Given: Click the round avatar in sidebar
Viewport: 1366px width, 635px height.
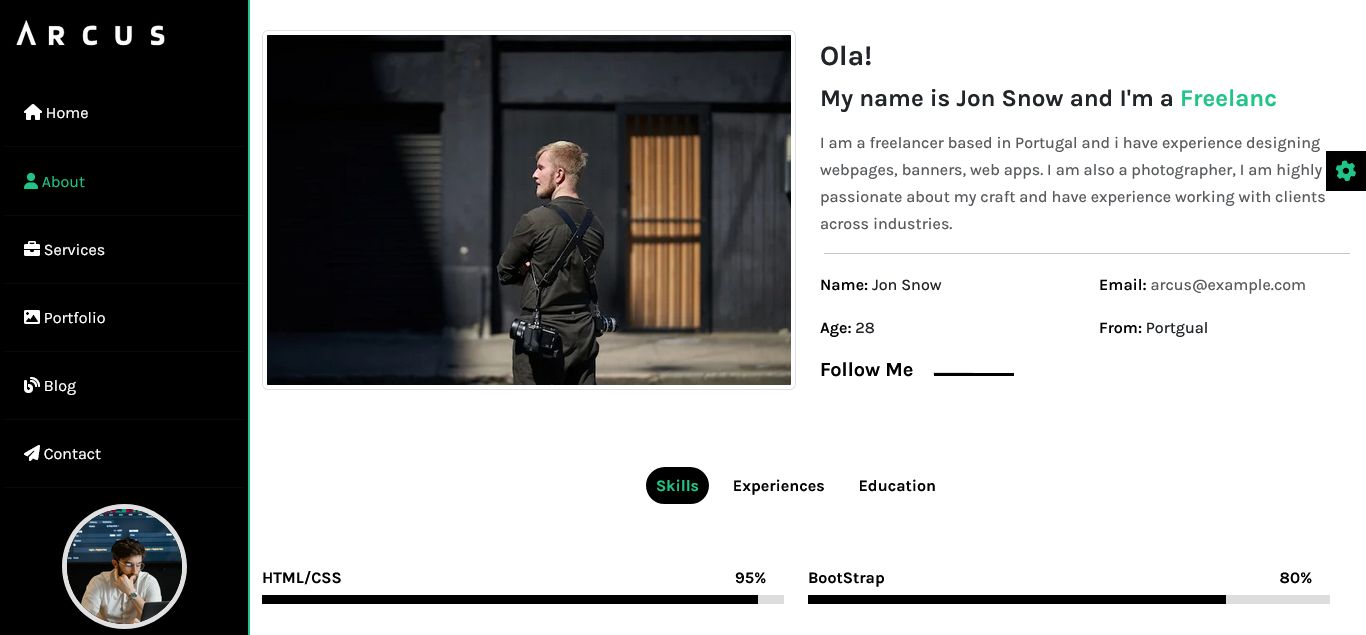Looking at the screenshot, I should click(124, 566).
